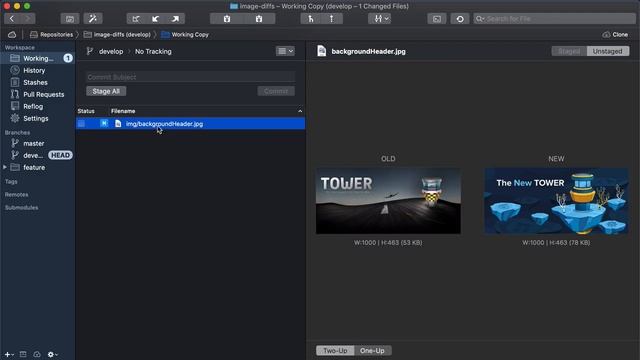Open Quick Actions magic wand icon
The width and height of the screenshot is (640, 360).
93,19
